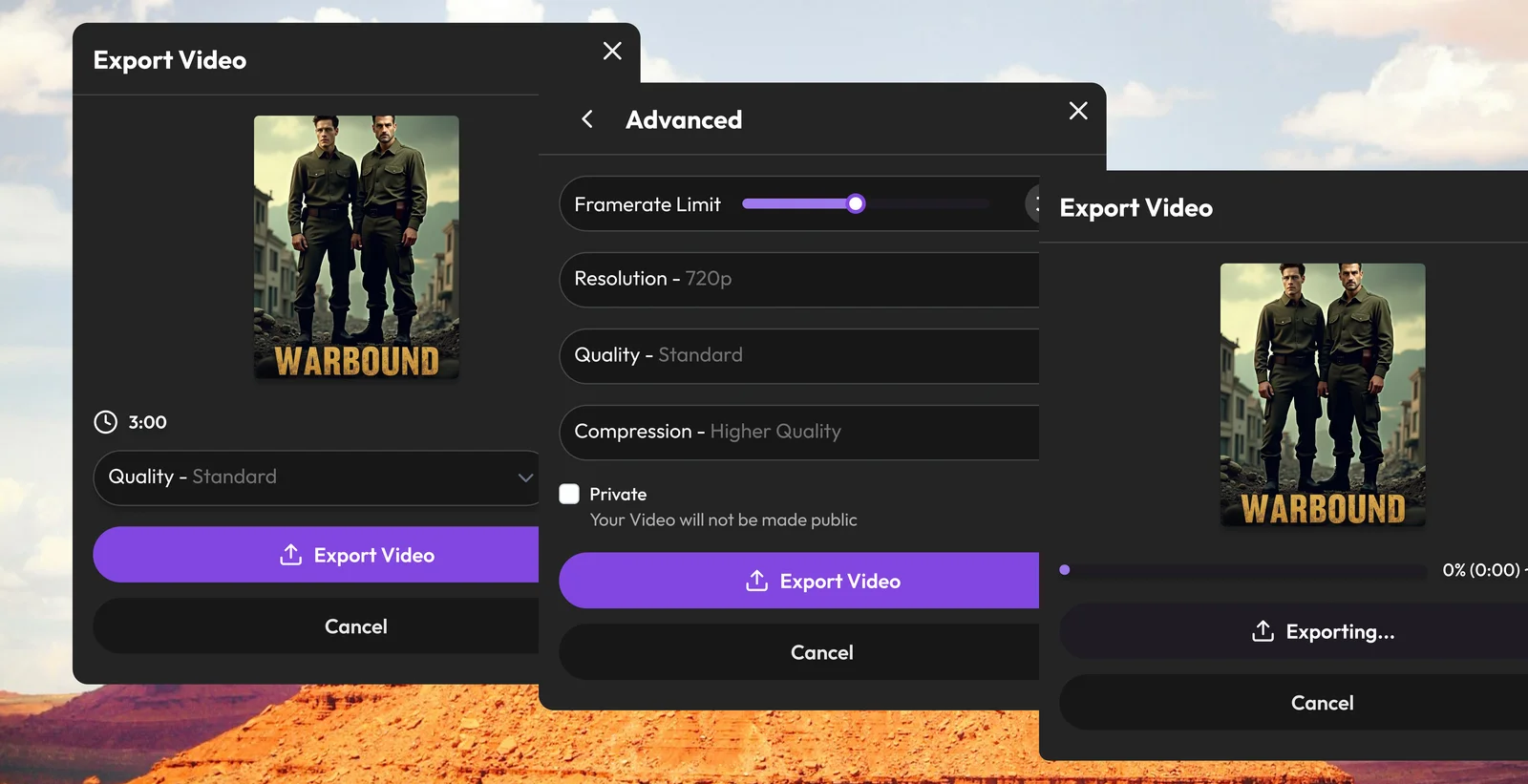Click the 0% (0:00) progress text
Image resolution: width=1528 pixels, height=784 pixels.
coord(1481,570)
